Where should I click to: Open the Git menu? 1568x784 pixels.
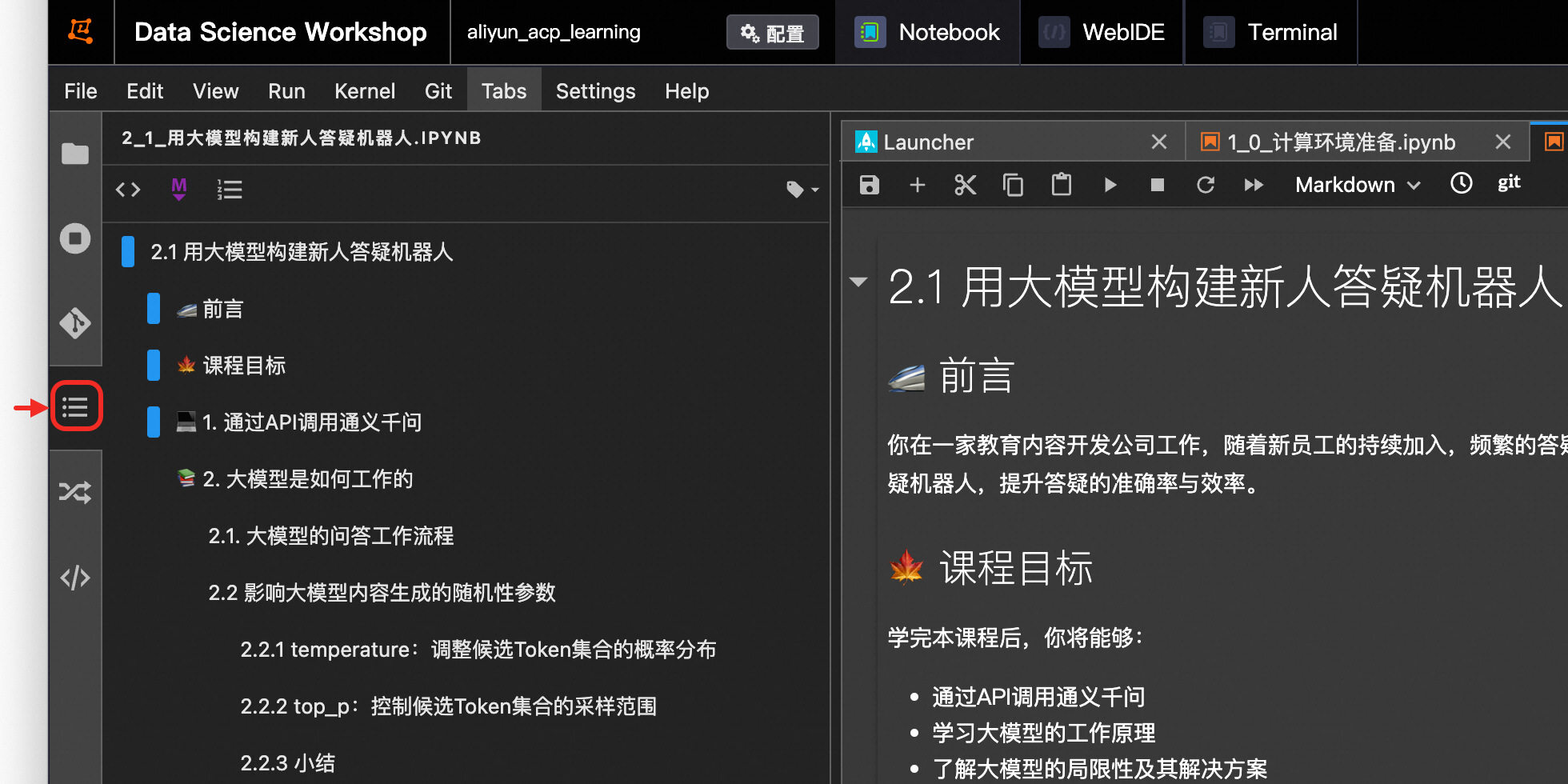(x=438, y=90)
